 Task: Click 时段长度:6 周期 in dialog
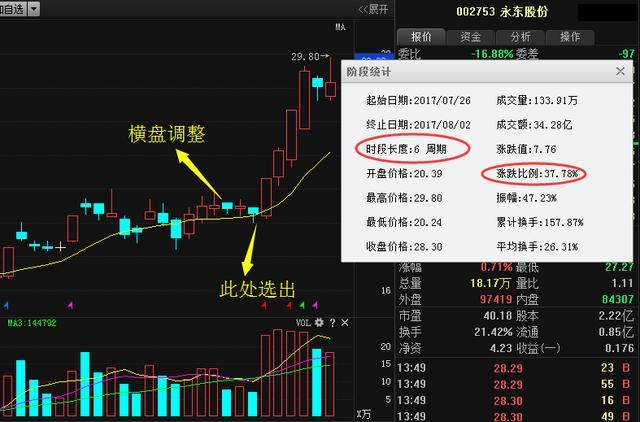[406, 149]
